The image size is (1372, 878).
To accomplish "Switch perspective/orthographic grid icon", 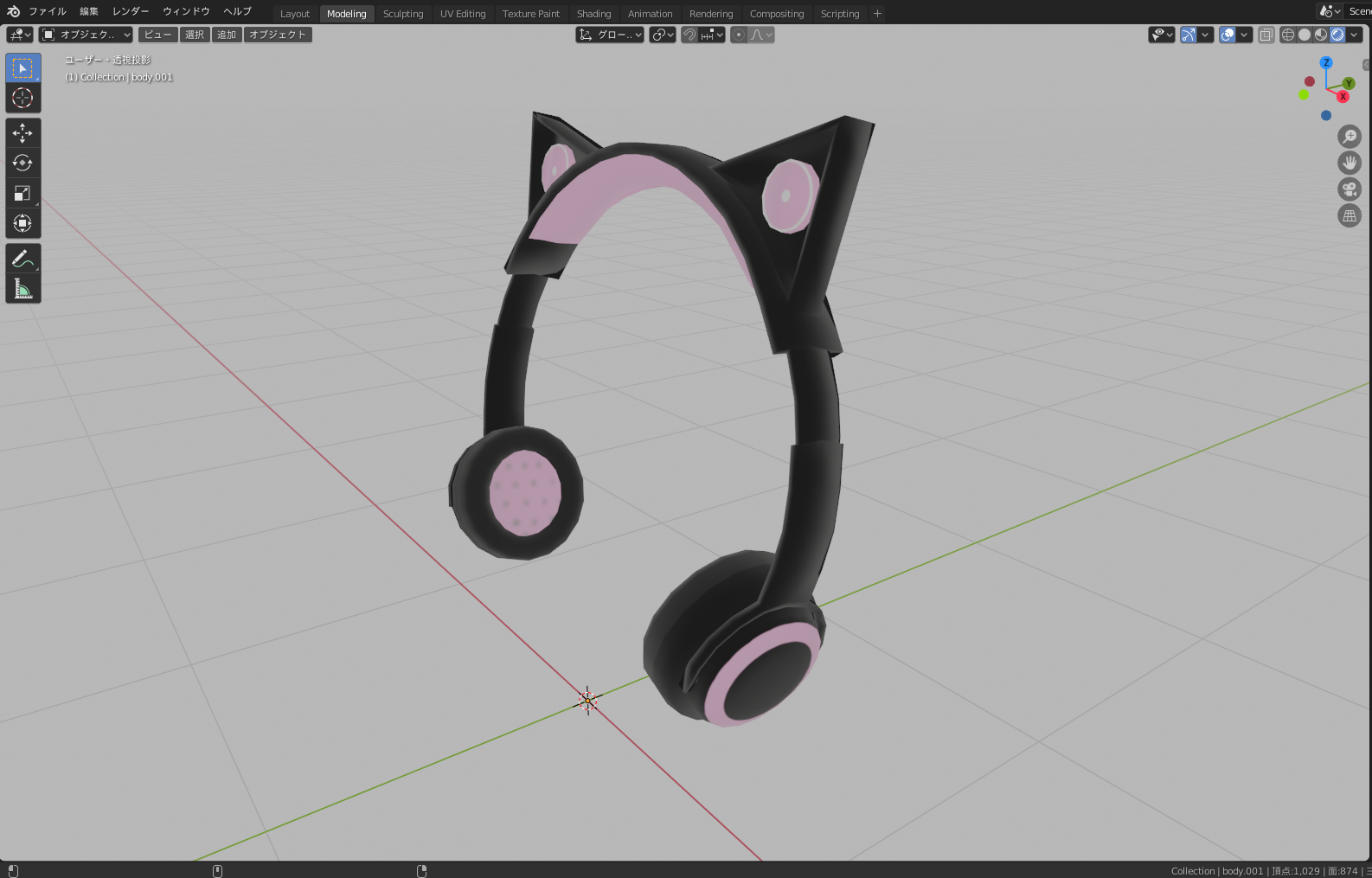I will click(x=1350, y=216).
